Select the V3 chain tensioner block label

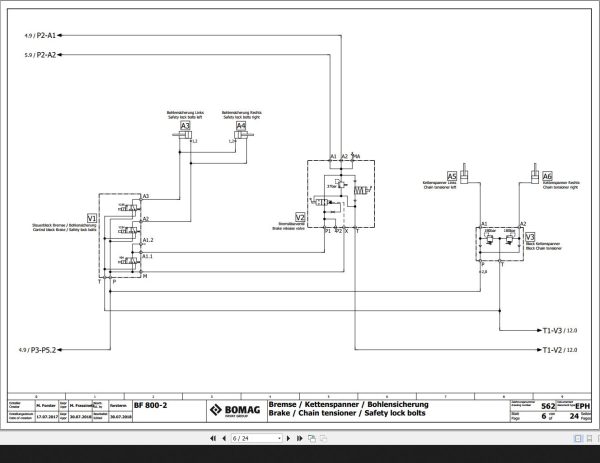[530, 237]
